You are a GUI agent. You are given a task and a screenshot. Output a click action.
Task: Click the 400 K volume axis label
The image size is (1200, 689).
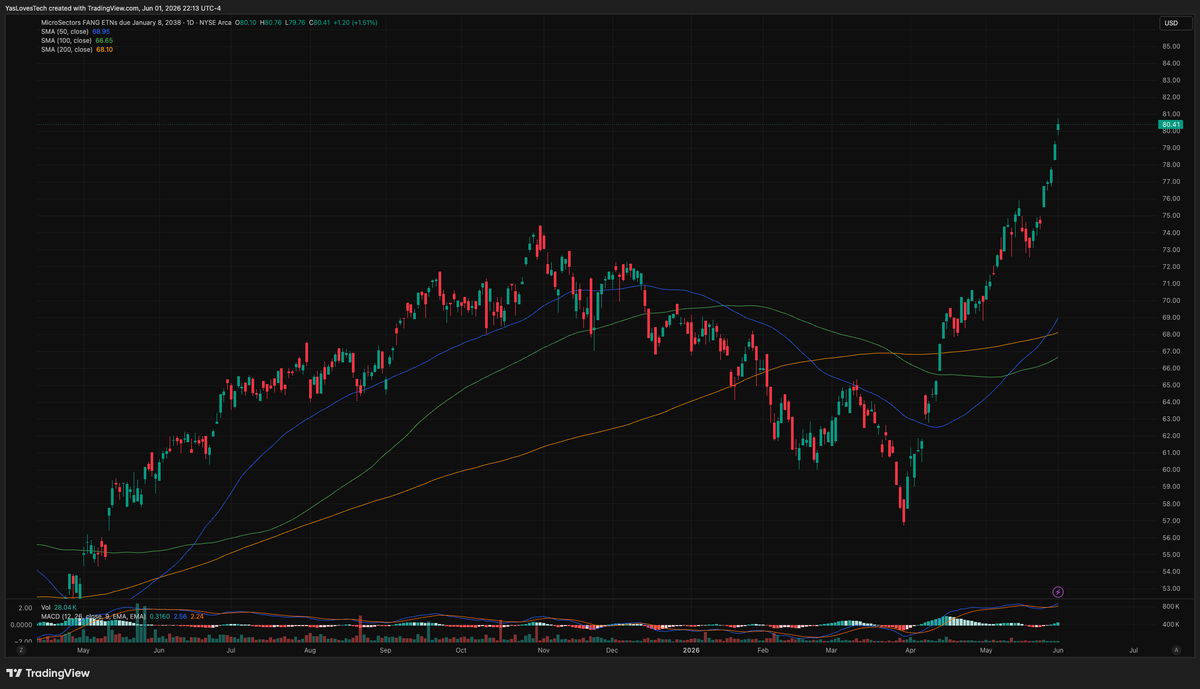click(1171, 625)
